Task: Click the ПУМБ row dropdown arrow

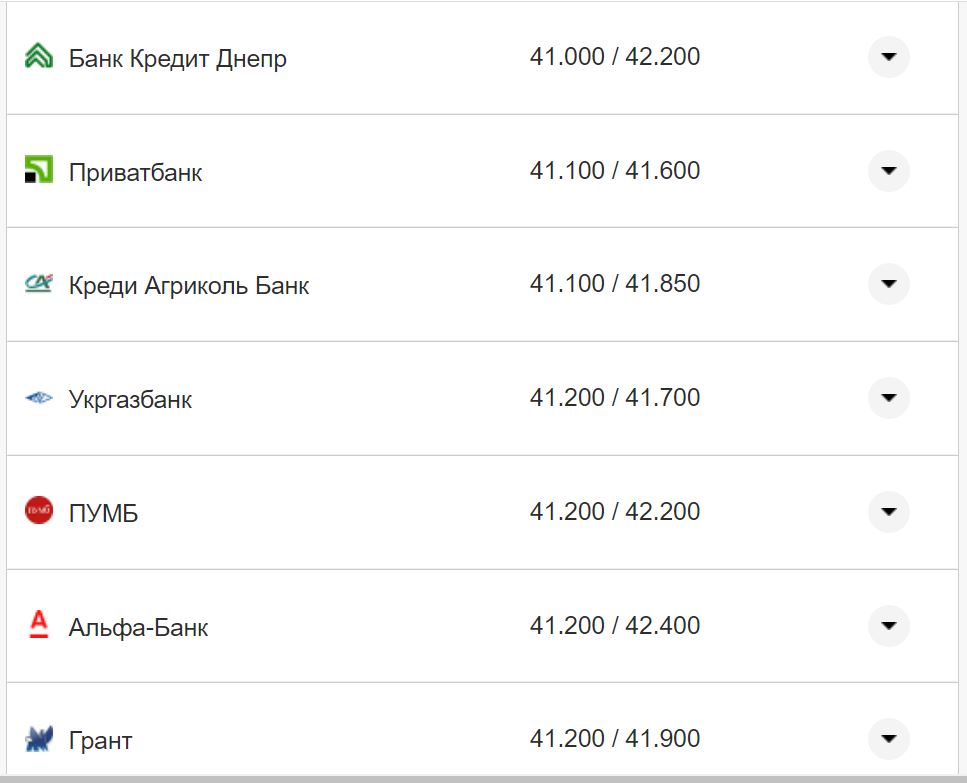Action: (888, 512)
